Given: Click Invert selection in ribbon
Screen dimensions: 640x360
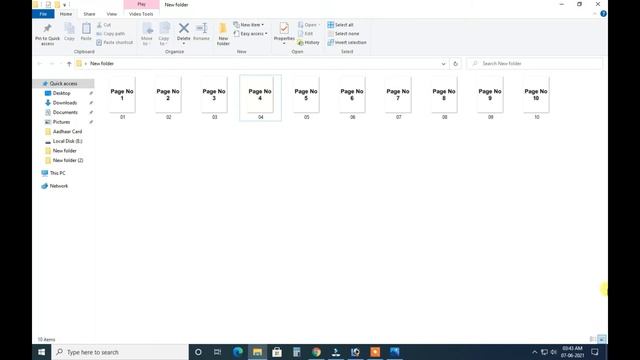Looking at the screenshot, I should [347, 42].
